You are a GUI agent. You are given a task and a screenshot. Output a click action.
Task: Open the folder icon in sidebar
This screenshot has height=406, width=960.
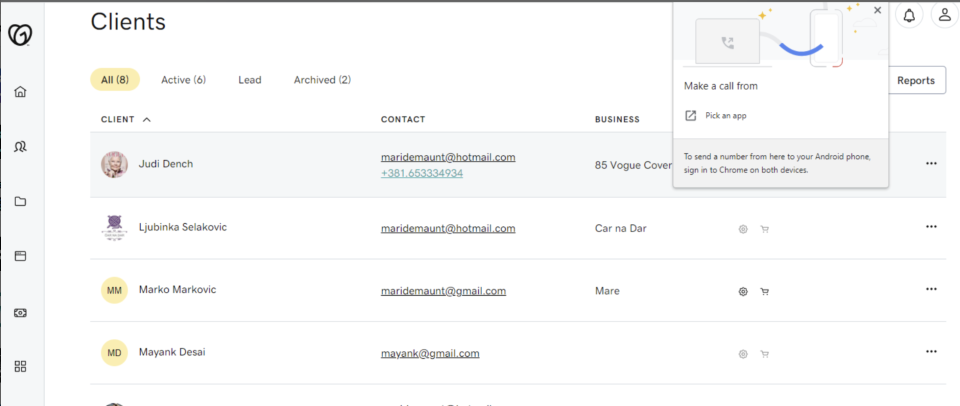20,202
